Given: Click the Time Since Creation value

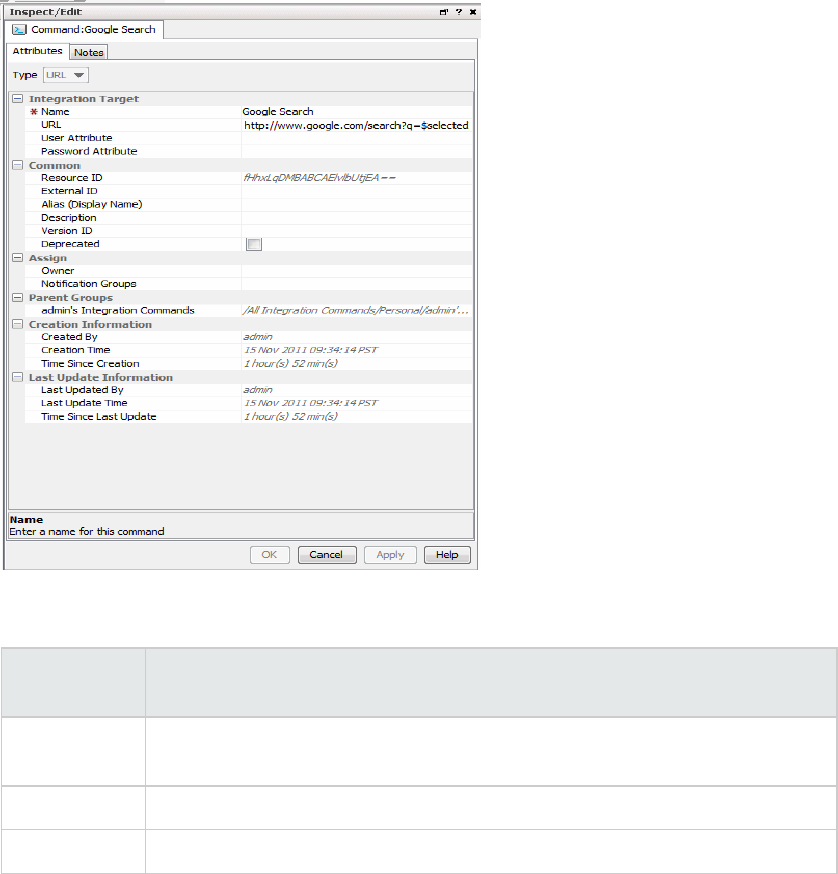Looking at the screenshot, I should click(x=290, y=363).
